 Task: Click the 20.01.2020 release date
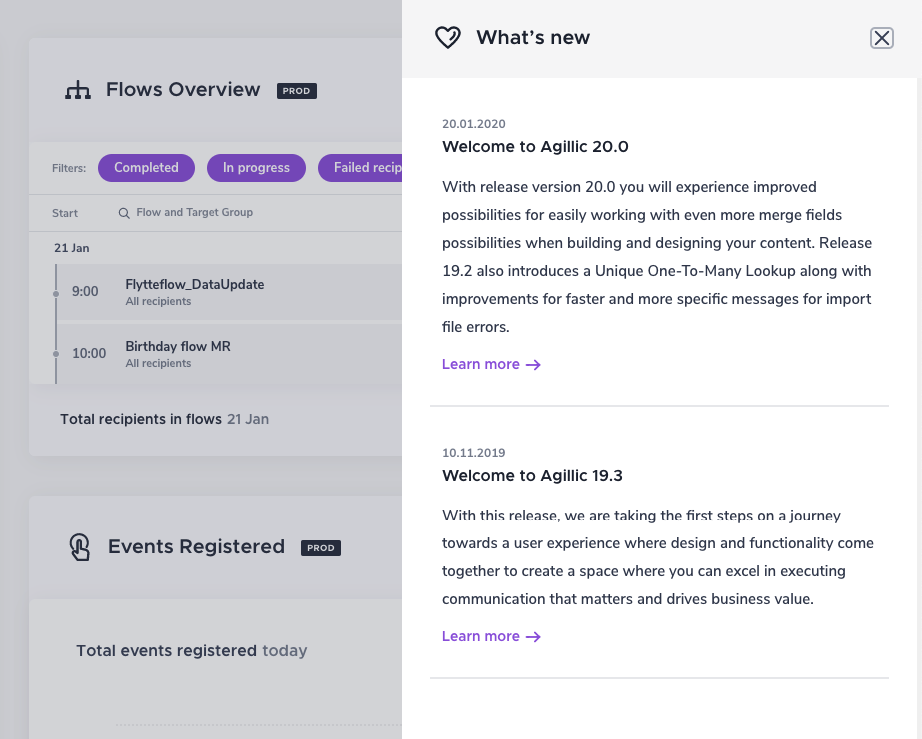click(x=474, y=124)
